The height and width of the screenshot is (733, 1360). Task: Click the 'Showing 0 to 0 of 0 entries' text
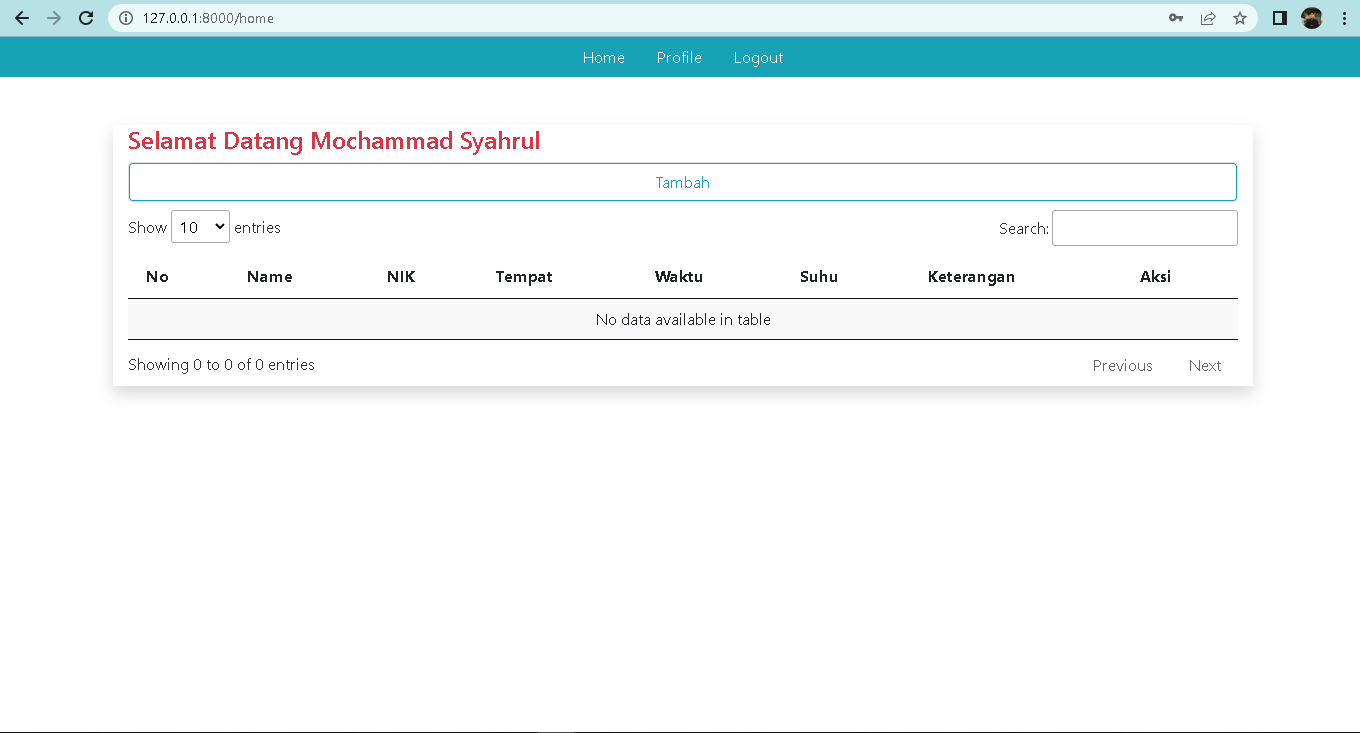(221, 365)
